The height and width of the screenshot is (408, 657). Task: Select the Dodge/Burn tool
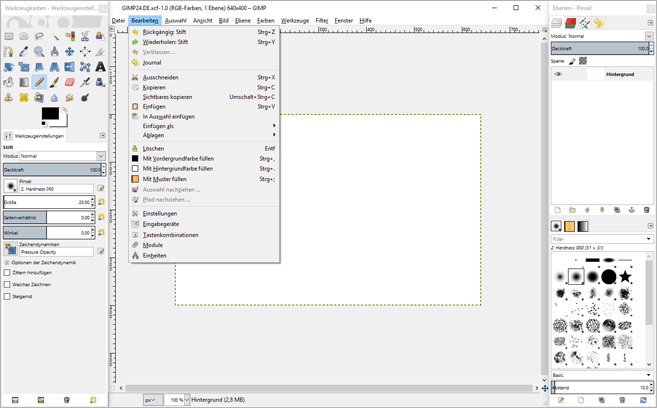pos(85,98)
